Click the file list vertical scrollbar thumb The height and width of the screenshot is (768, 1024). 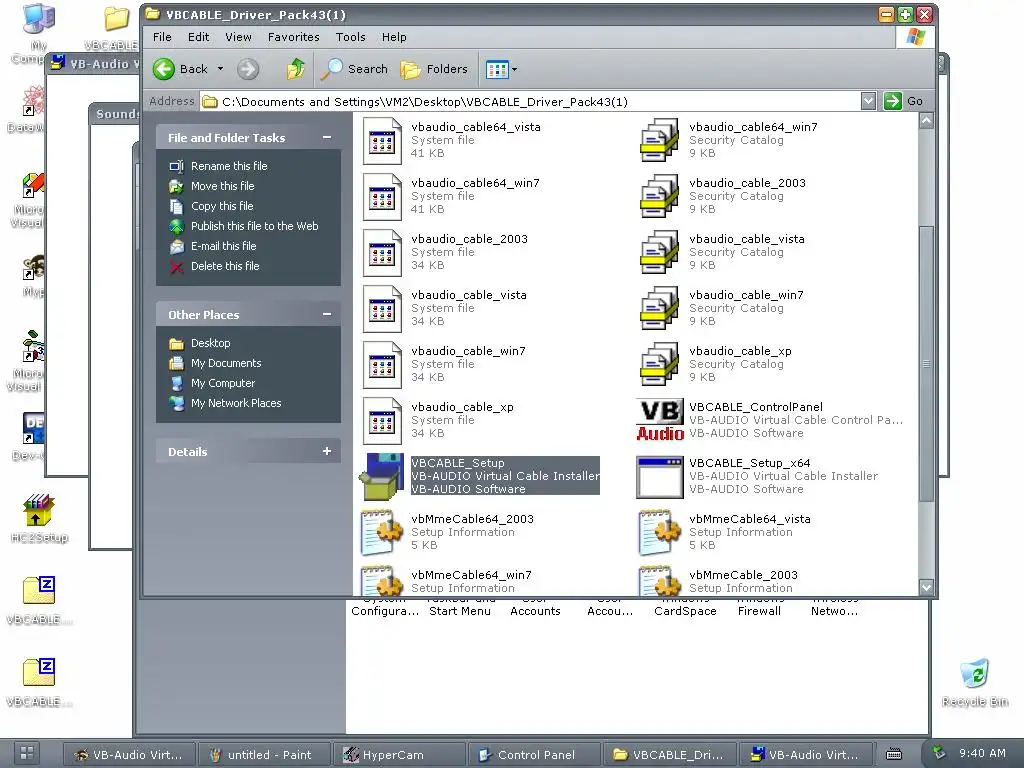(x=926, y=364)
